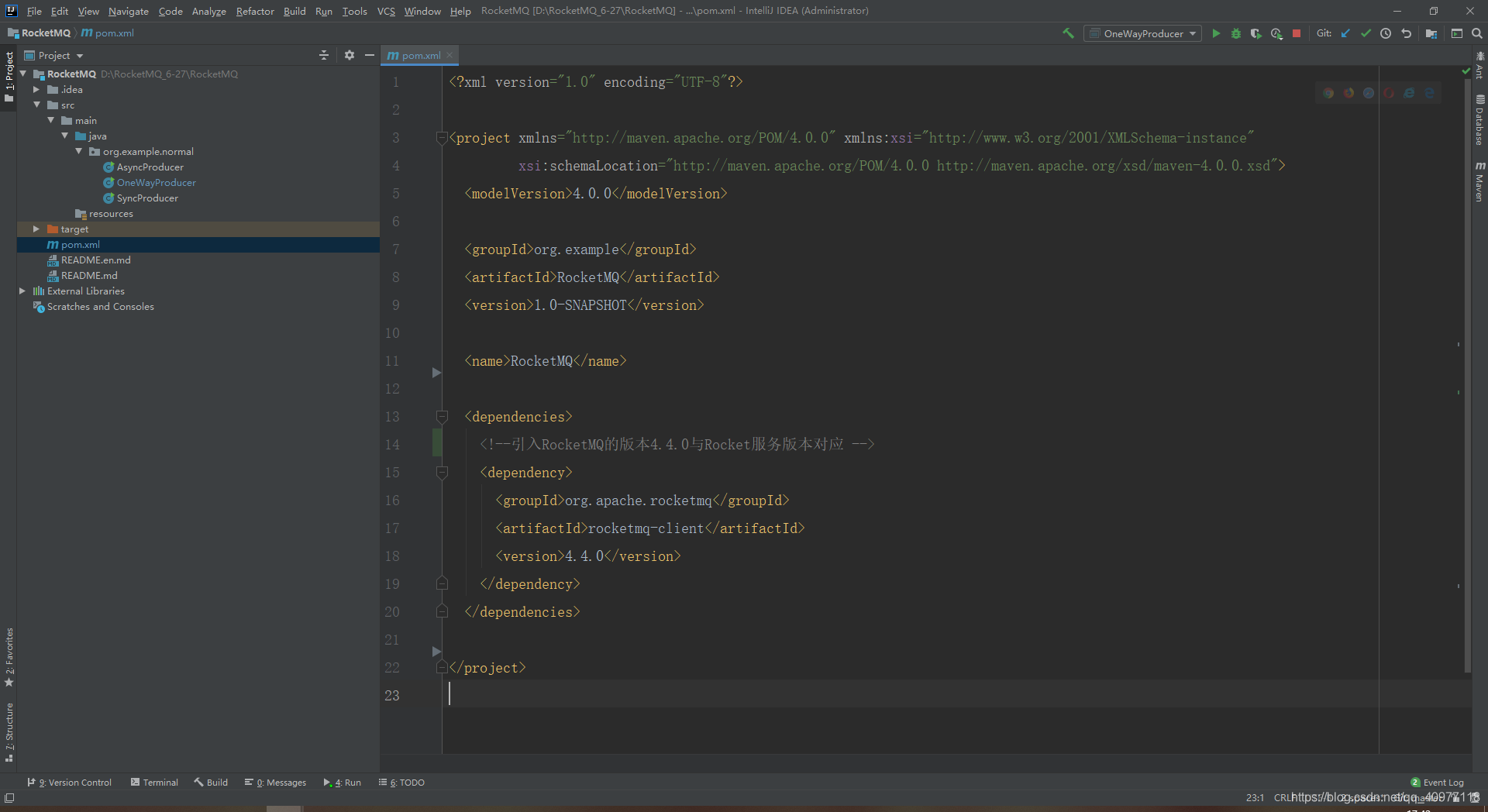The height and width of the screenshot is (812, 1488).
Task: Open the Database tool window
Action: 1479,120
